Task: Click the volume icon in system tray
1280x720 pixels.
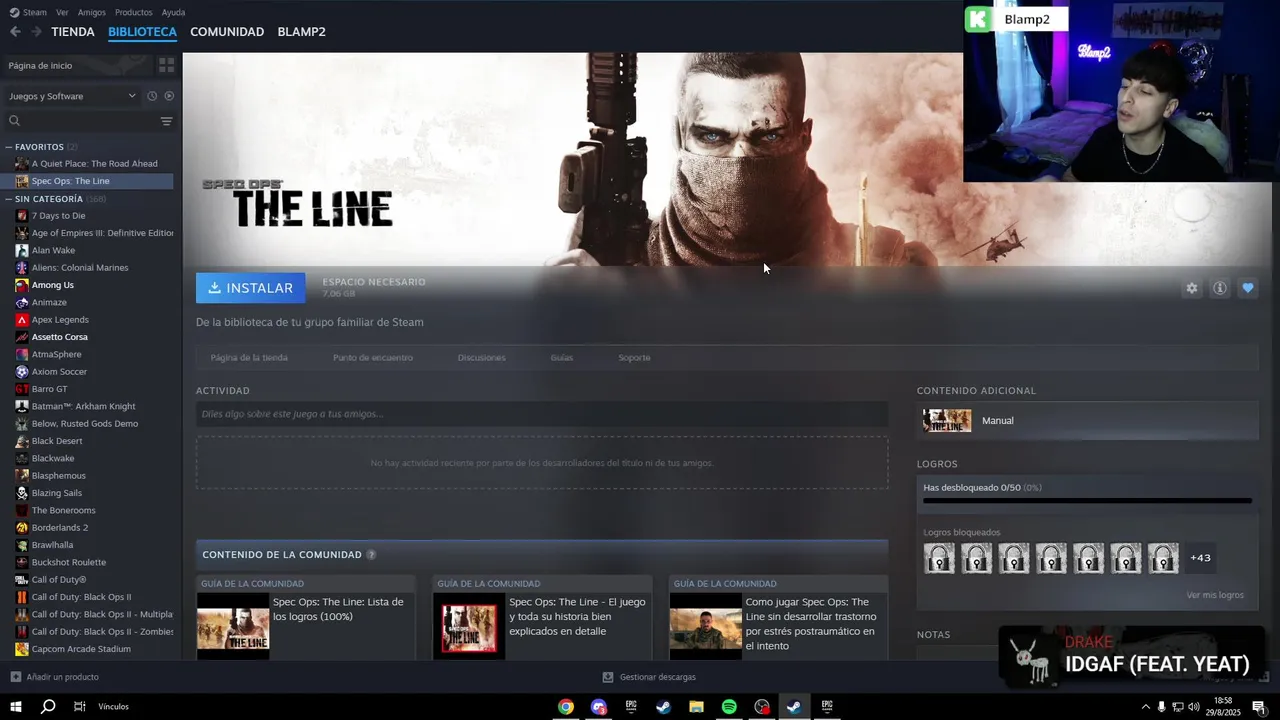Action: [x=1194, y=707]
